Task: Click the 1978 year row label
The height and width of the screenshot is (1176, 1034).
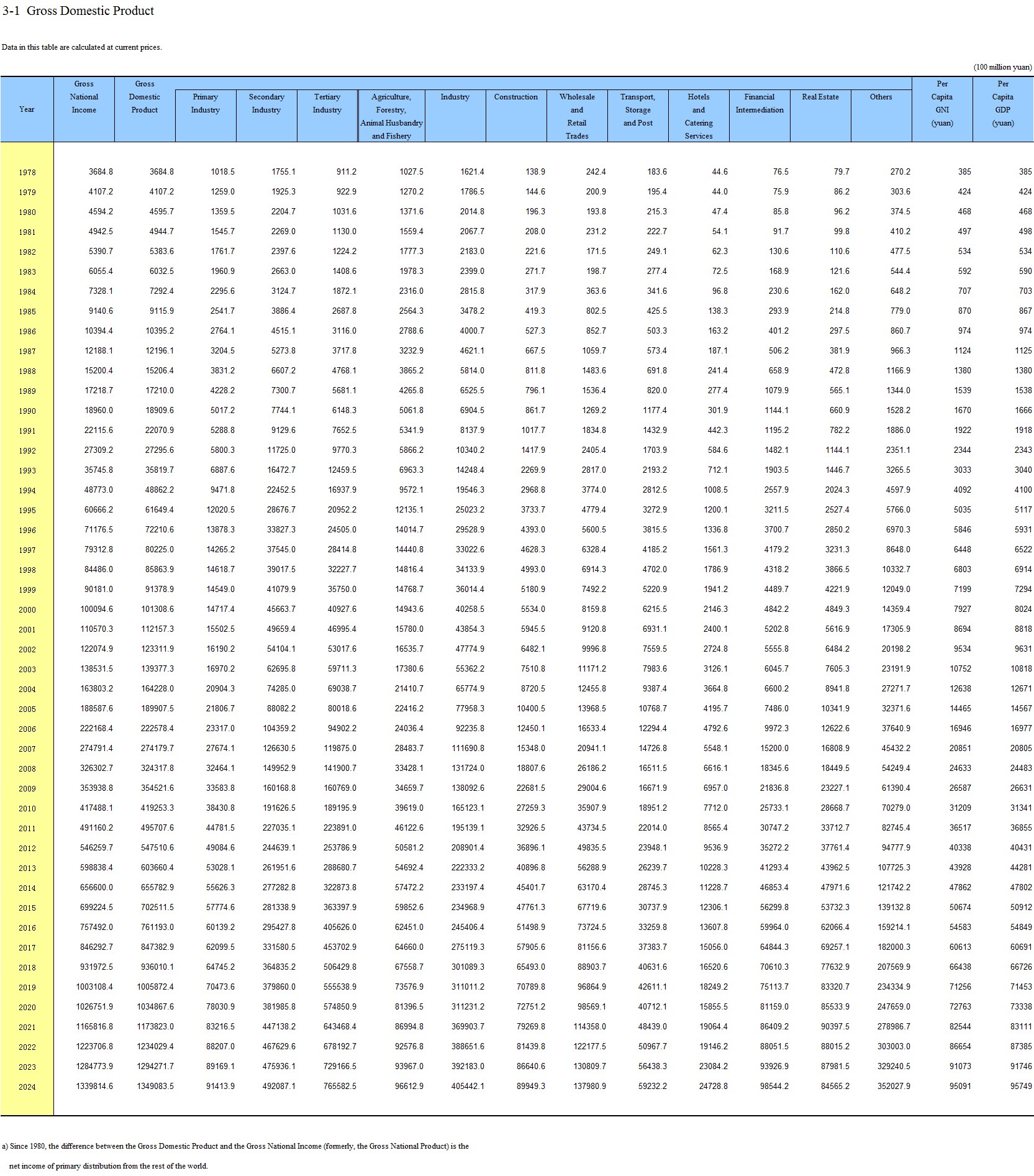Action: [x=27, y=173]
